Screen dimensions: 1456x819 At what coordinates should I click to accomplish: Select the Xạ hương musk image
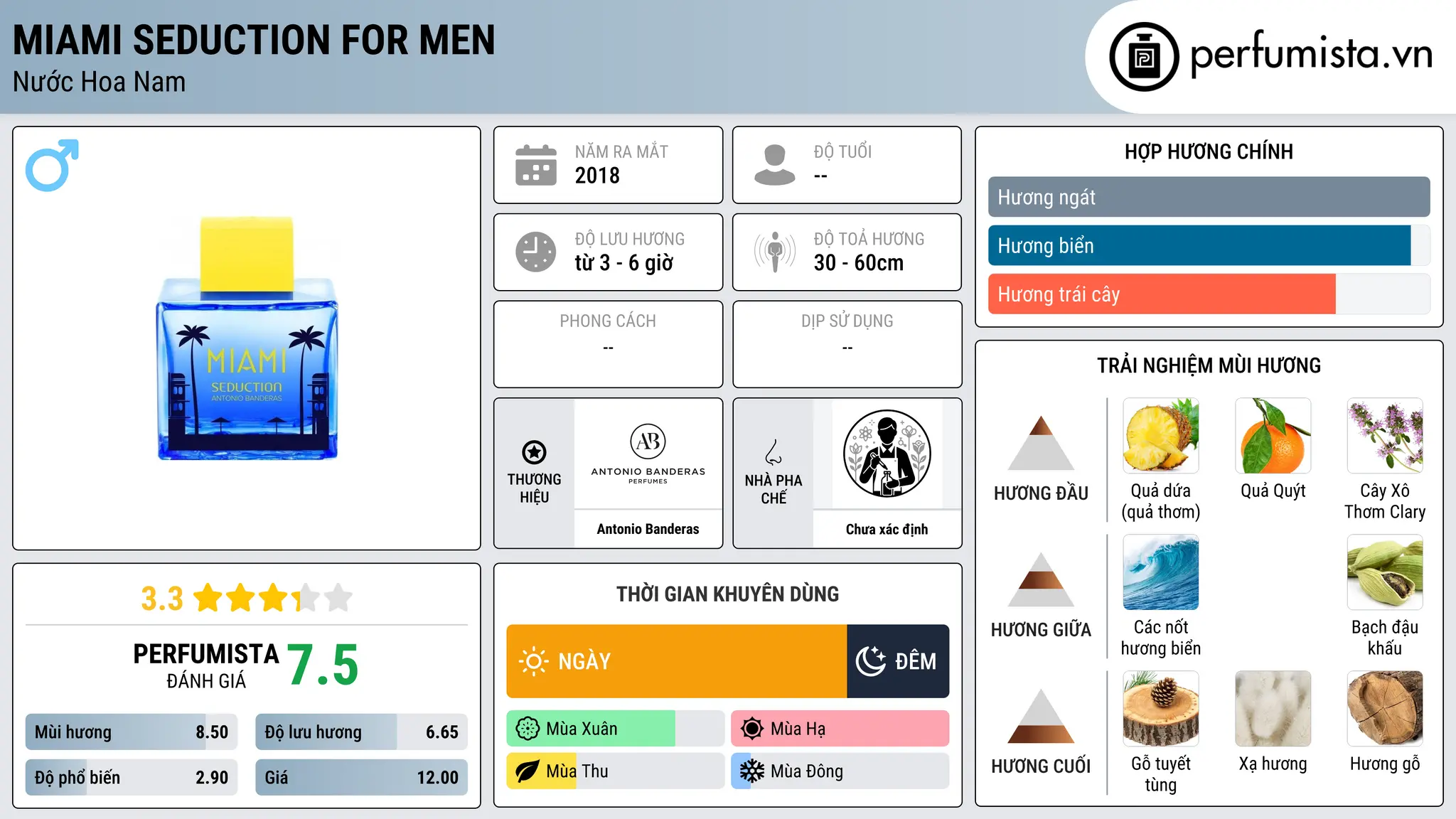1273,709
